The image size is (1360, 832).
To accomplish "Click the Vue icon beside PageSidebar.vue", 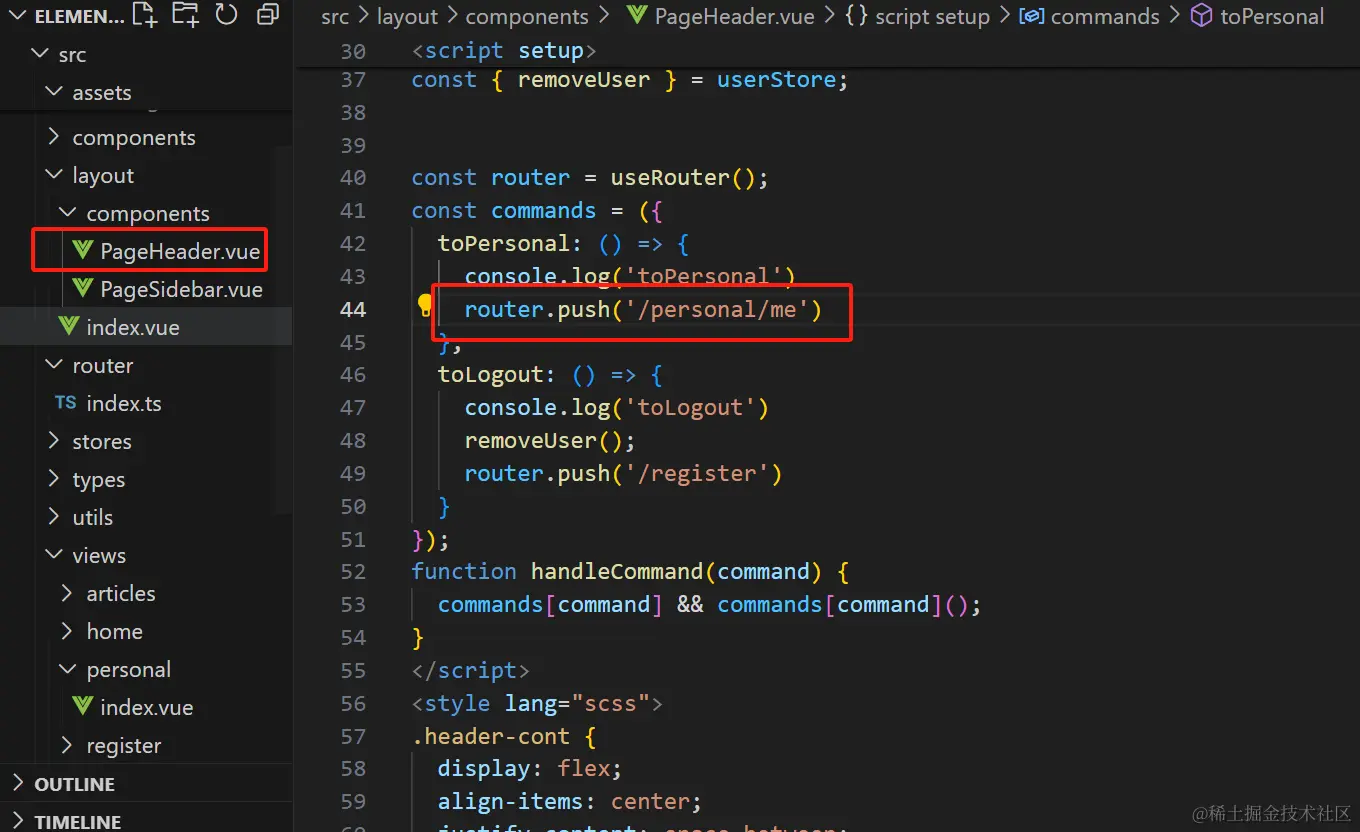I will (x=83, y=289).
